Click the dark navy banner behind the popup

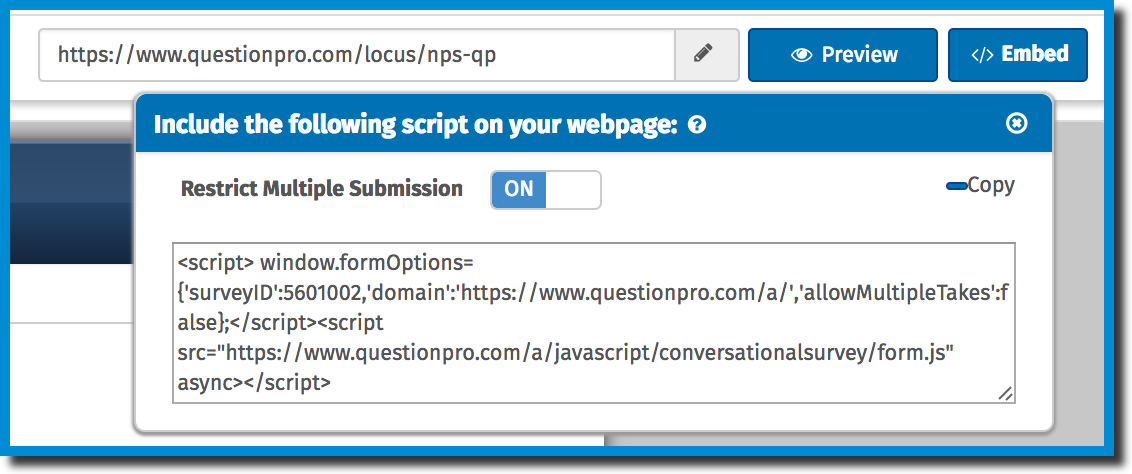71,202
